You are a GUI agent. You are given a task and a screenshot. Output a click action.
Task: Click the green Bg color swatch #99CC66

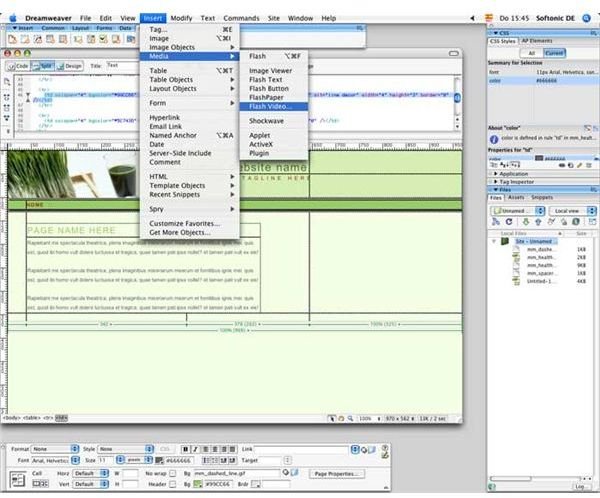tap(197, 484)
